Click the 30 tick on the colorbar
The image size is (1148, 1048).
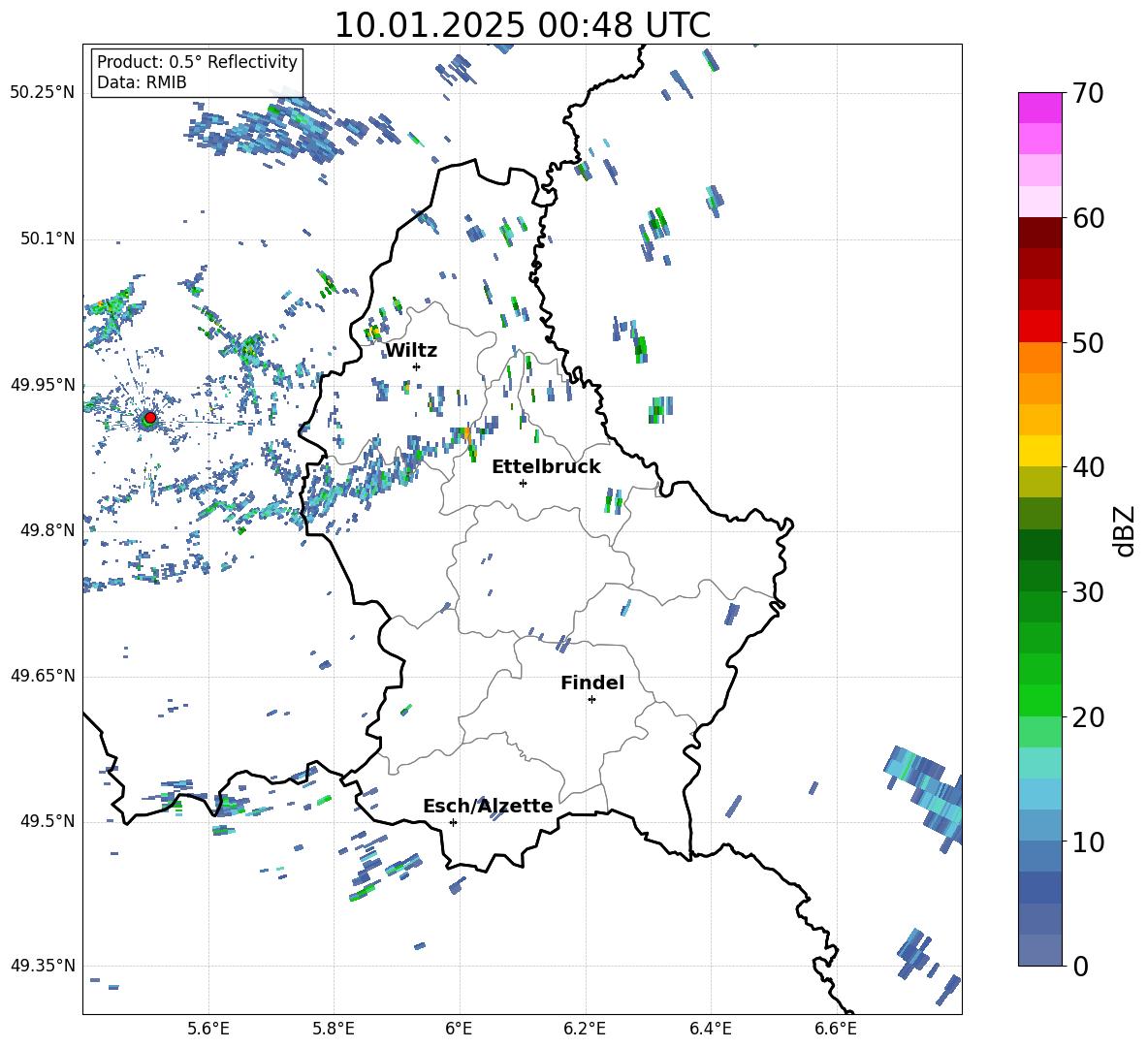[1088, 592]
